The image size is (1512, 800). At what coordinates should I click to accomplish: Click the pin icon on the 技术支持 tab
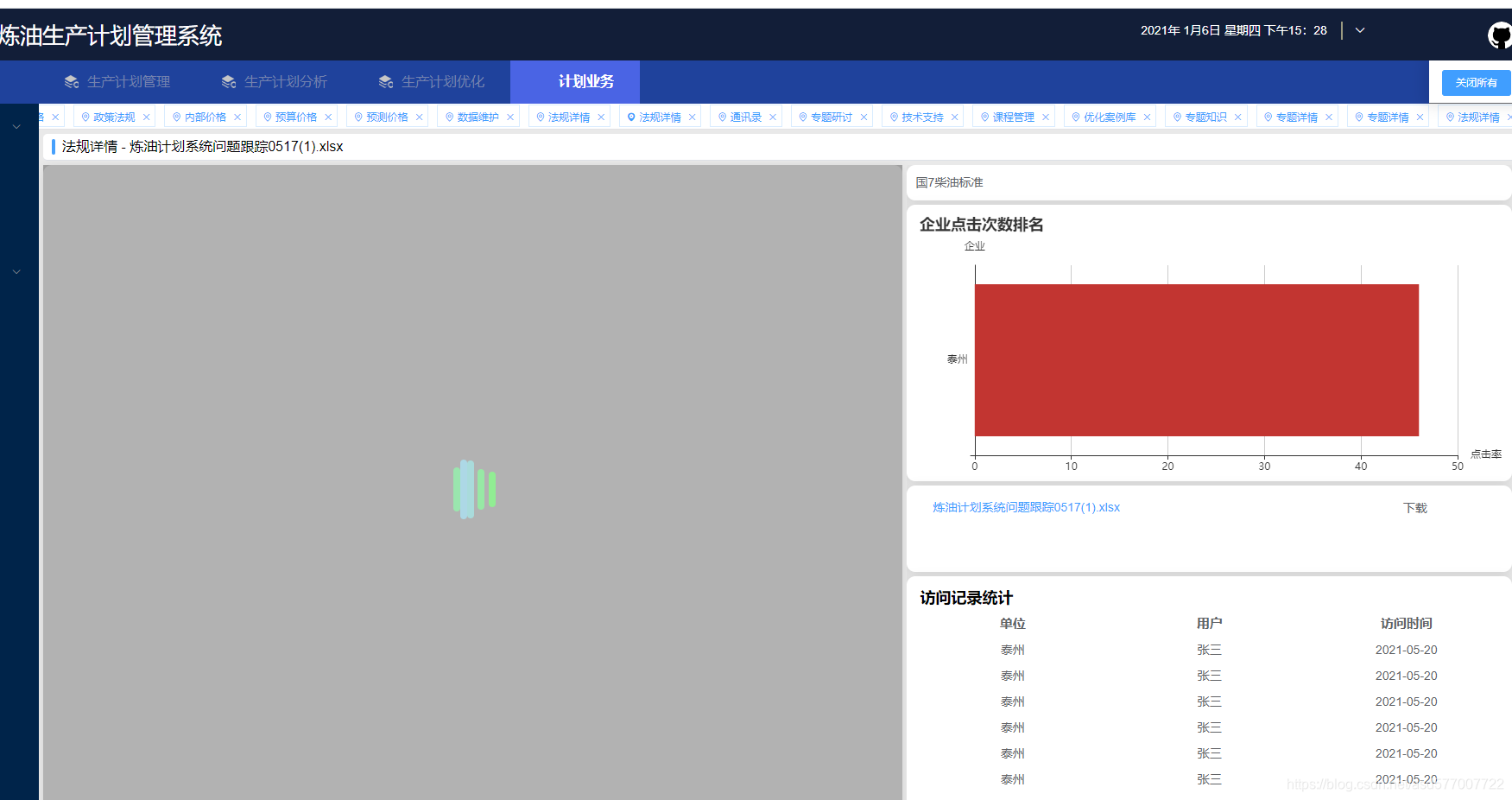[894, 117]
